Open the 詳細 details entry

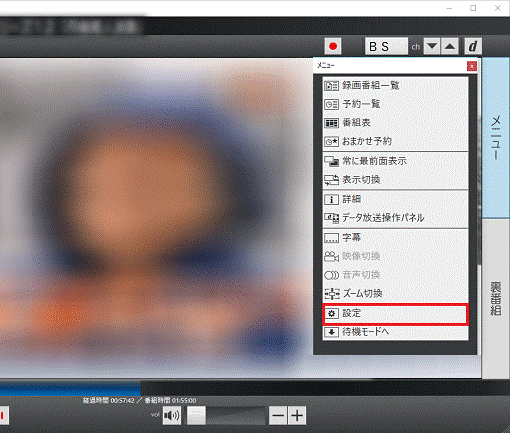click(x=395, y=200)
